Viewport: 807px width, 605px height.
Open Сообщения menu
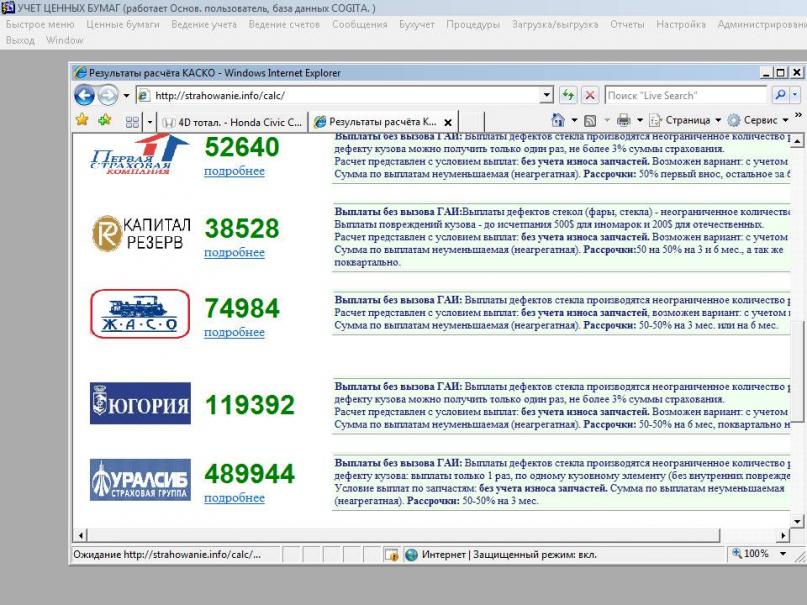click(359, 24)
